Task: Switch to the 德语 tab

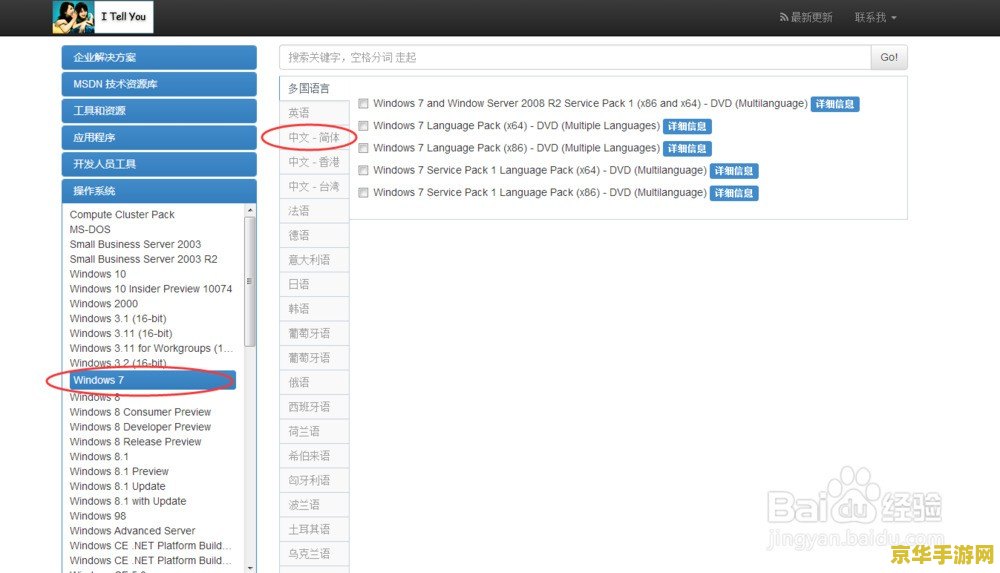Action: point(314,235)
